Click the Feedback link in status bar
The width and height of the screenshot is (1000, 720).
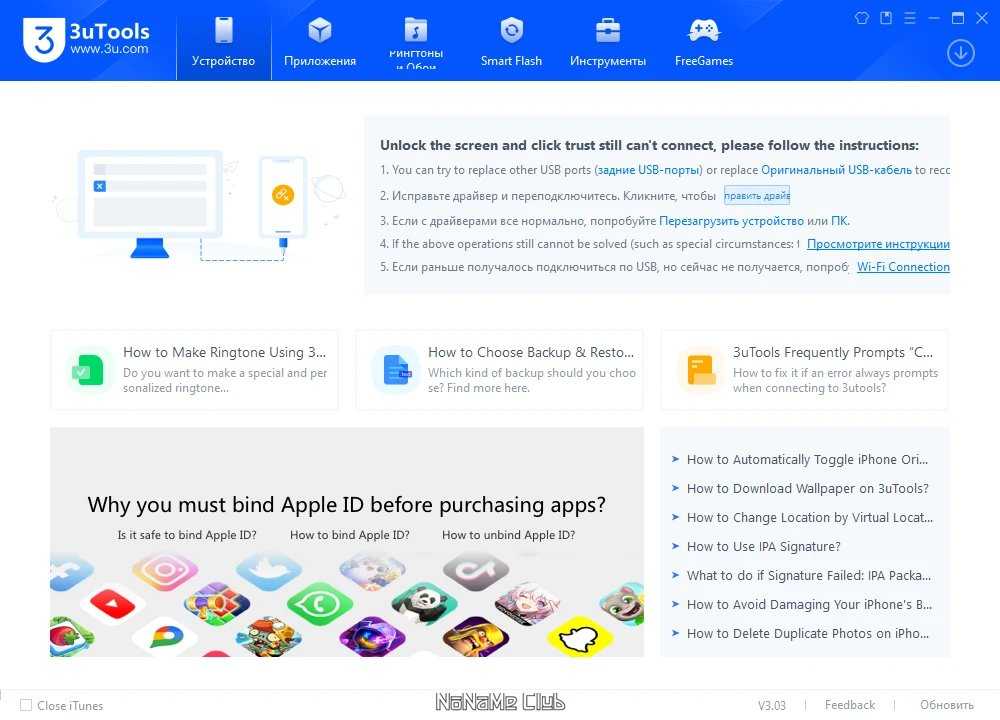click(x=849, y=705)
